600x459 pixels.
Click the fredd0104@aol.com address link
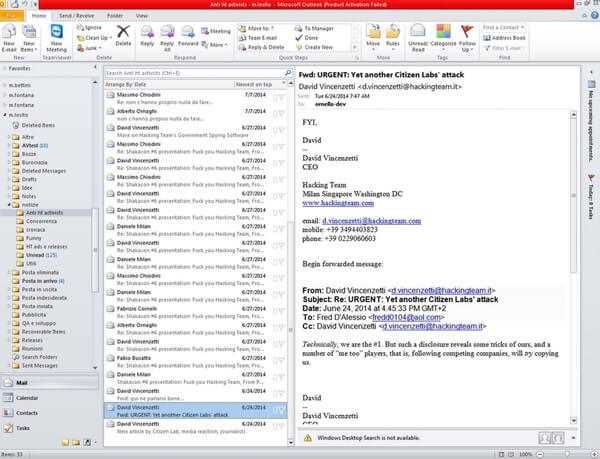point(406,317)
